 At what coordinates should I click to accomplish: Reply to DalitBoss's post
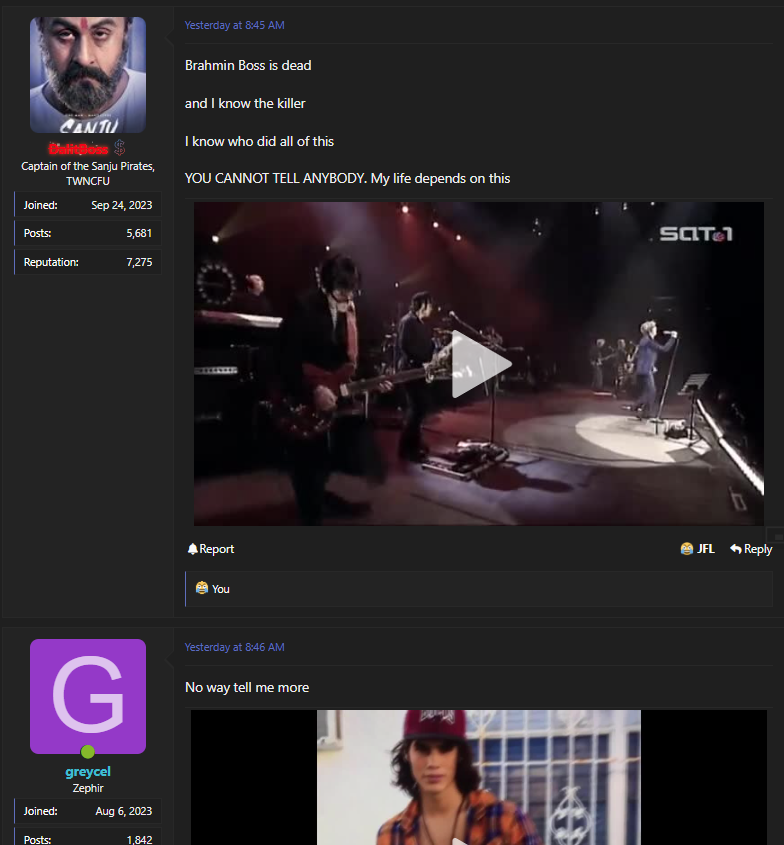click(x=751, y=549)
